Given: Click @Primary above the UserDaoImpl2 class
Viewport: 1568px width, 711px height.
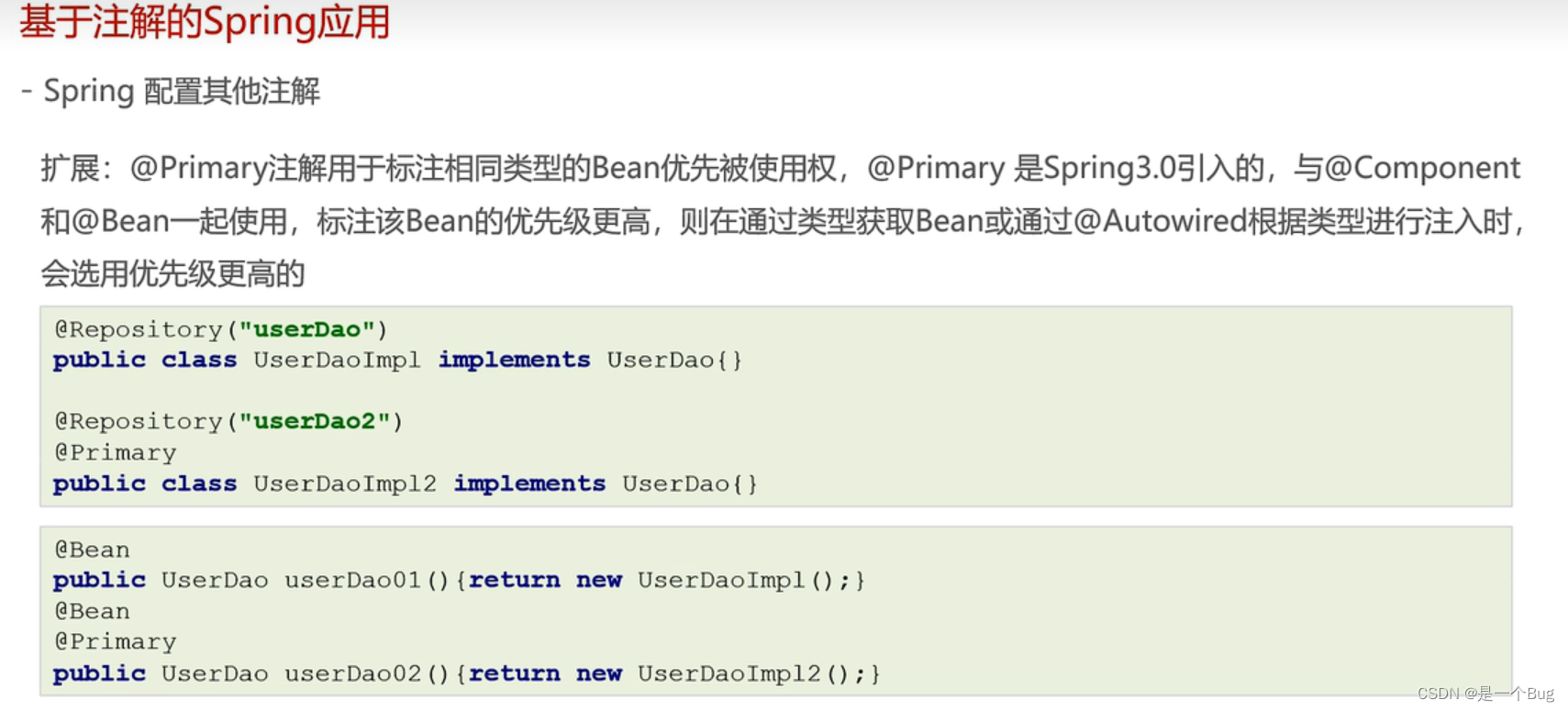Looking at the screenshot, I should click(x=116, y=452).
